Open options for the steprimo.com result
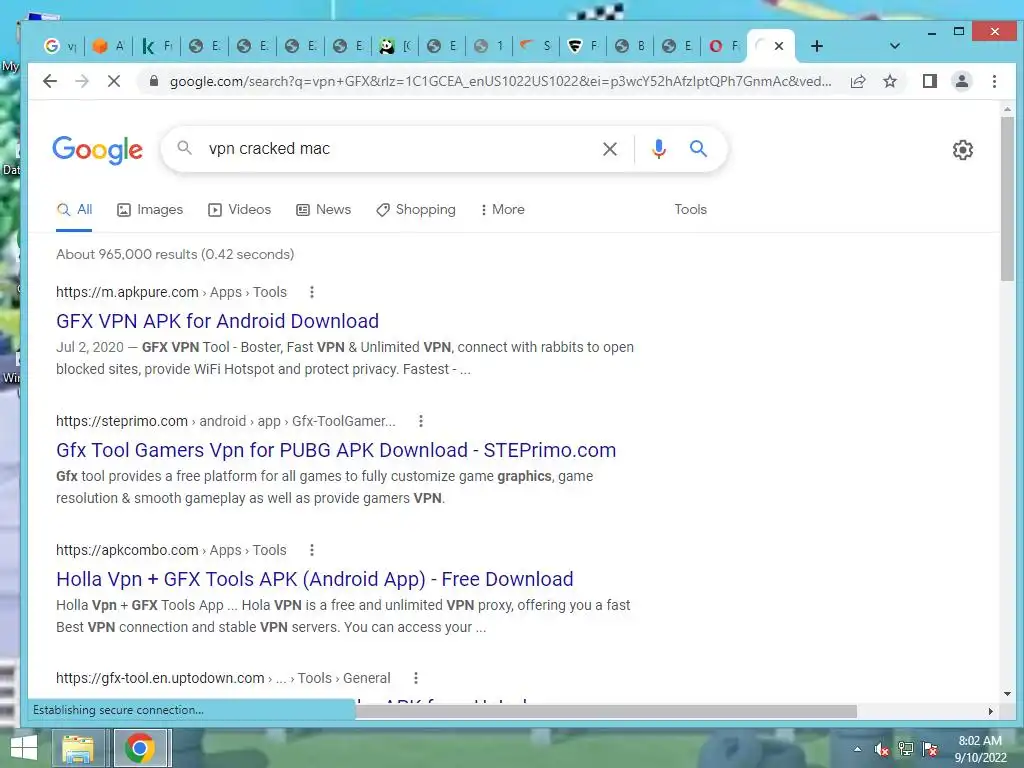Viewport: 1024px width, 768px height. 421,421
